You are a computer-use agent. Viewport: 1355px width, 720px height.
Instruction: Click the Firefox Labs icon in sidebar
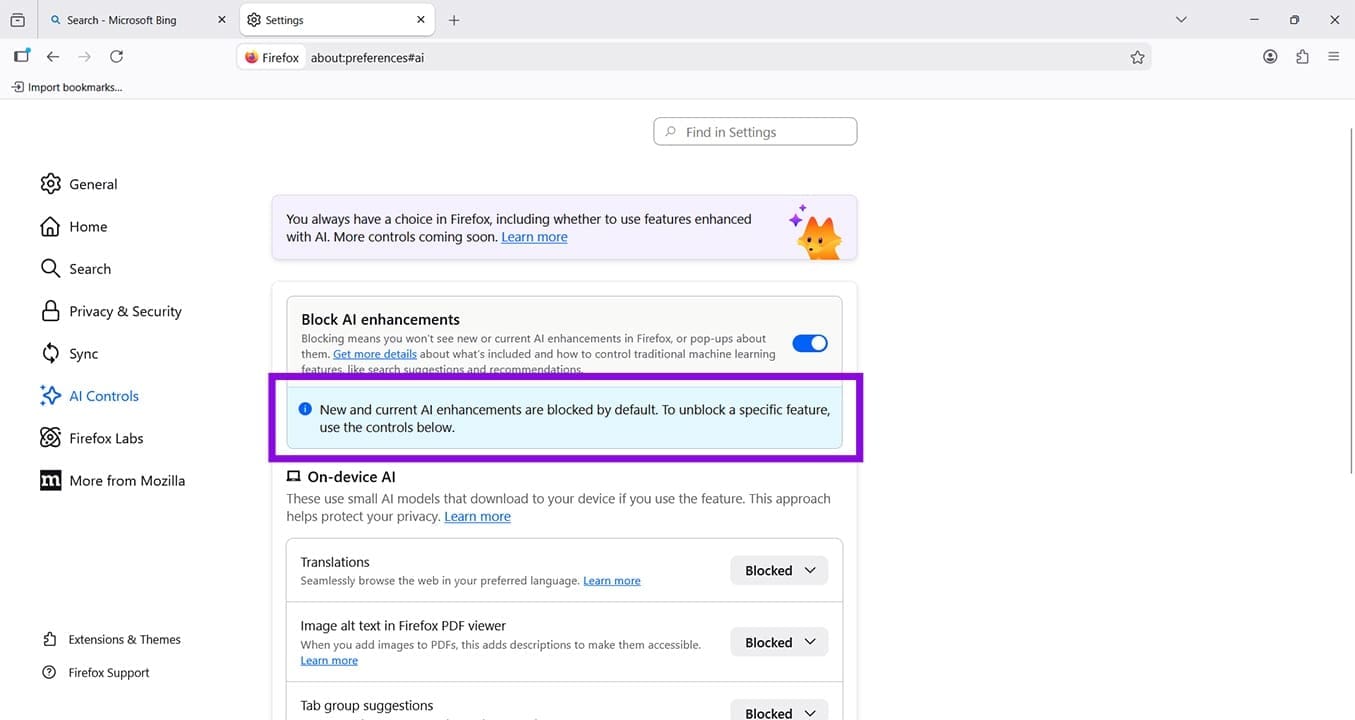click(x=50, y=438)
